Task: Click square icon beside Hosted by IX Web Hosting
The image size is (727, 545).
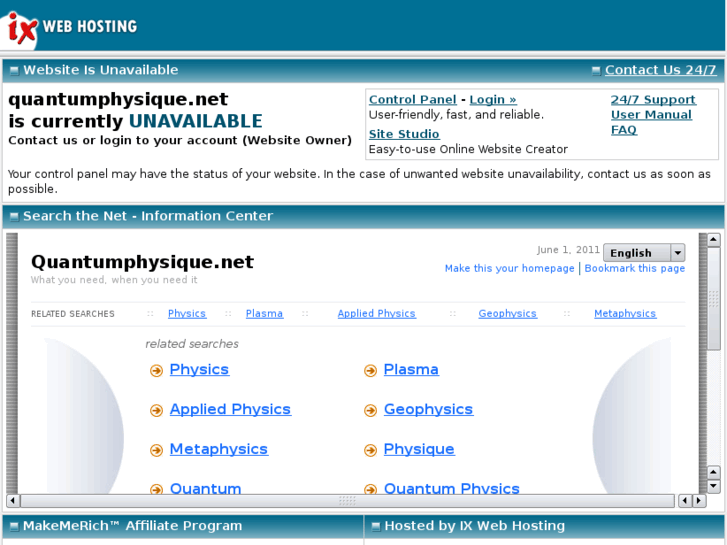Action: (x=376, y=526)
